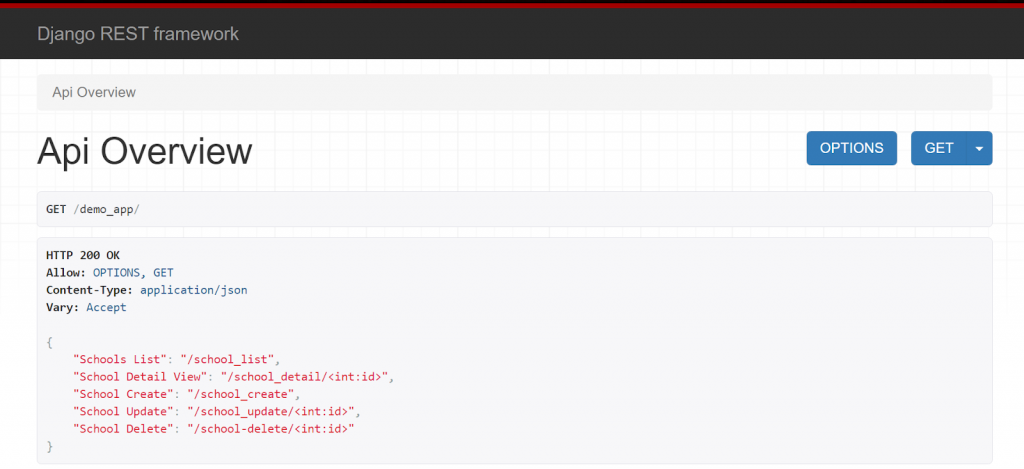The image size is (1024, 469).
Task: Click the "School Create" JSON key
Action: coord(123,394)
